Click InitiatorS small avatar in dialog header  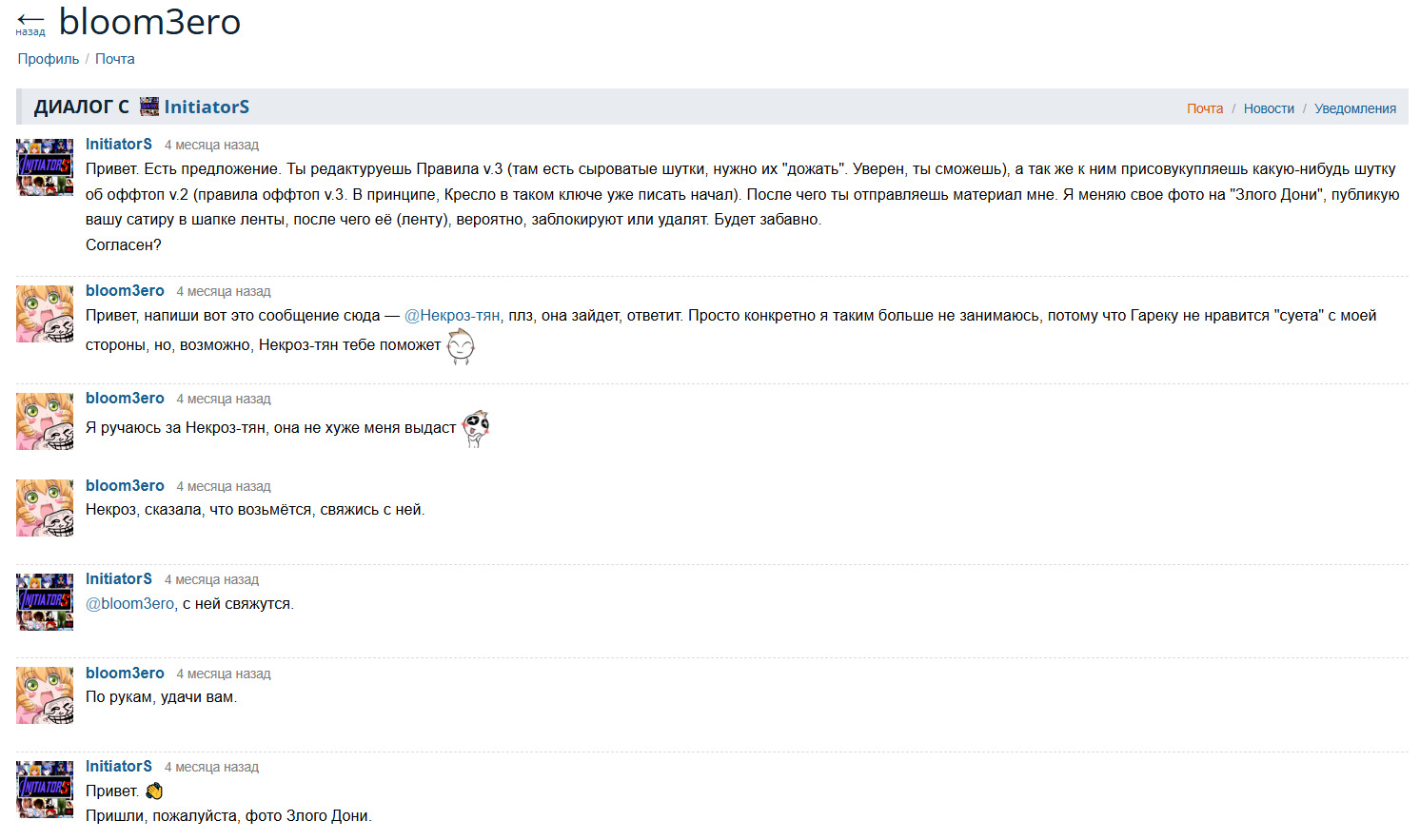pos(149,107)
